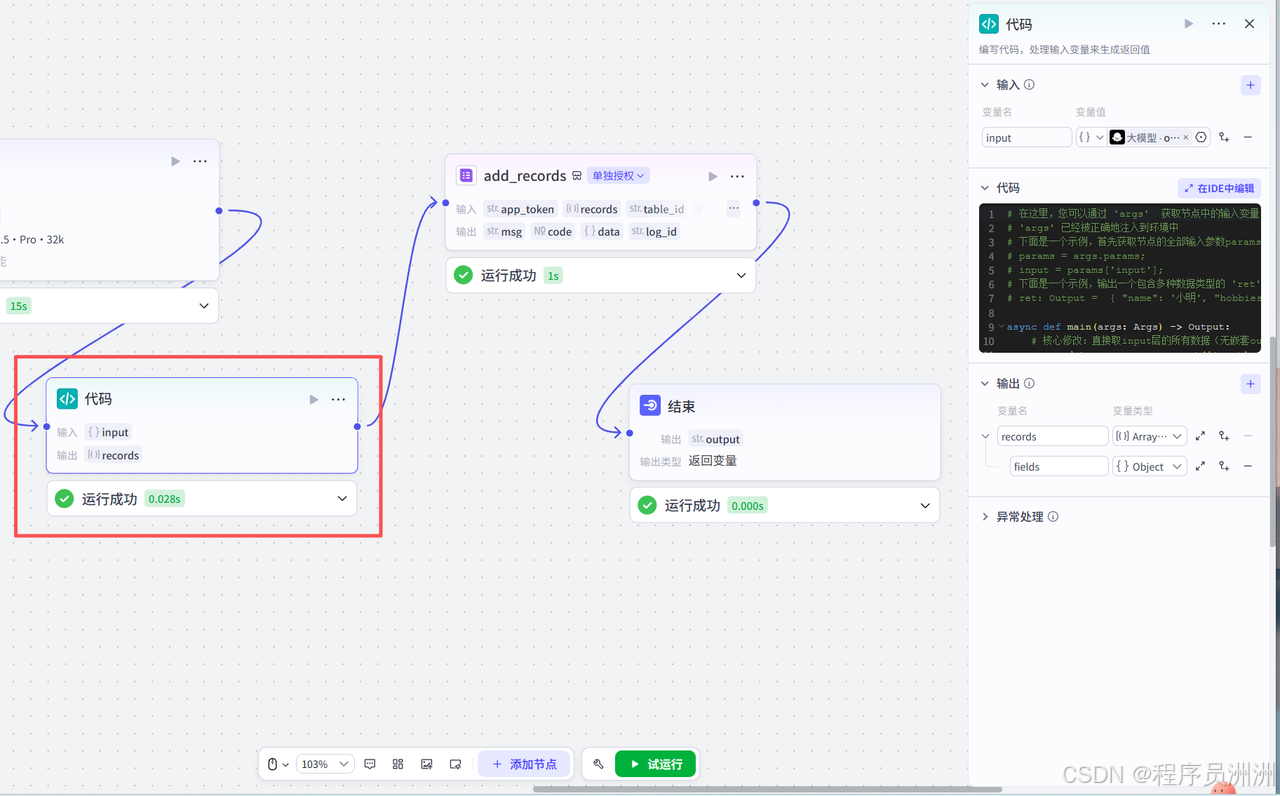Open 在IDE中编辑 to edit code

pyautogui.click(x=1219, y=188)
